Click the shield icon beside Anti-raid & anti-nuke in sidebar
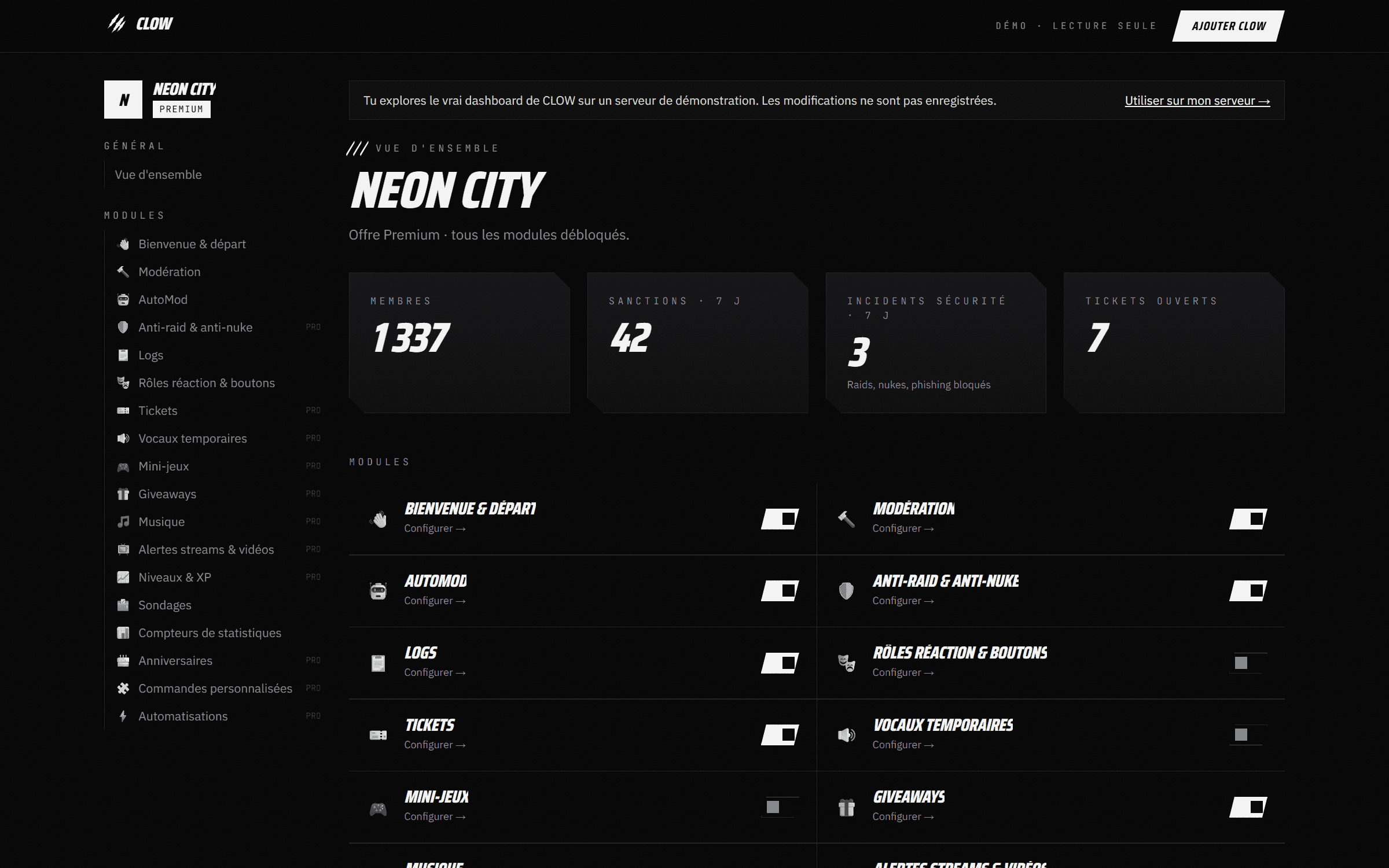Viewport: 1389px width, 868px height. point(123,328)
